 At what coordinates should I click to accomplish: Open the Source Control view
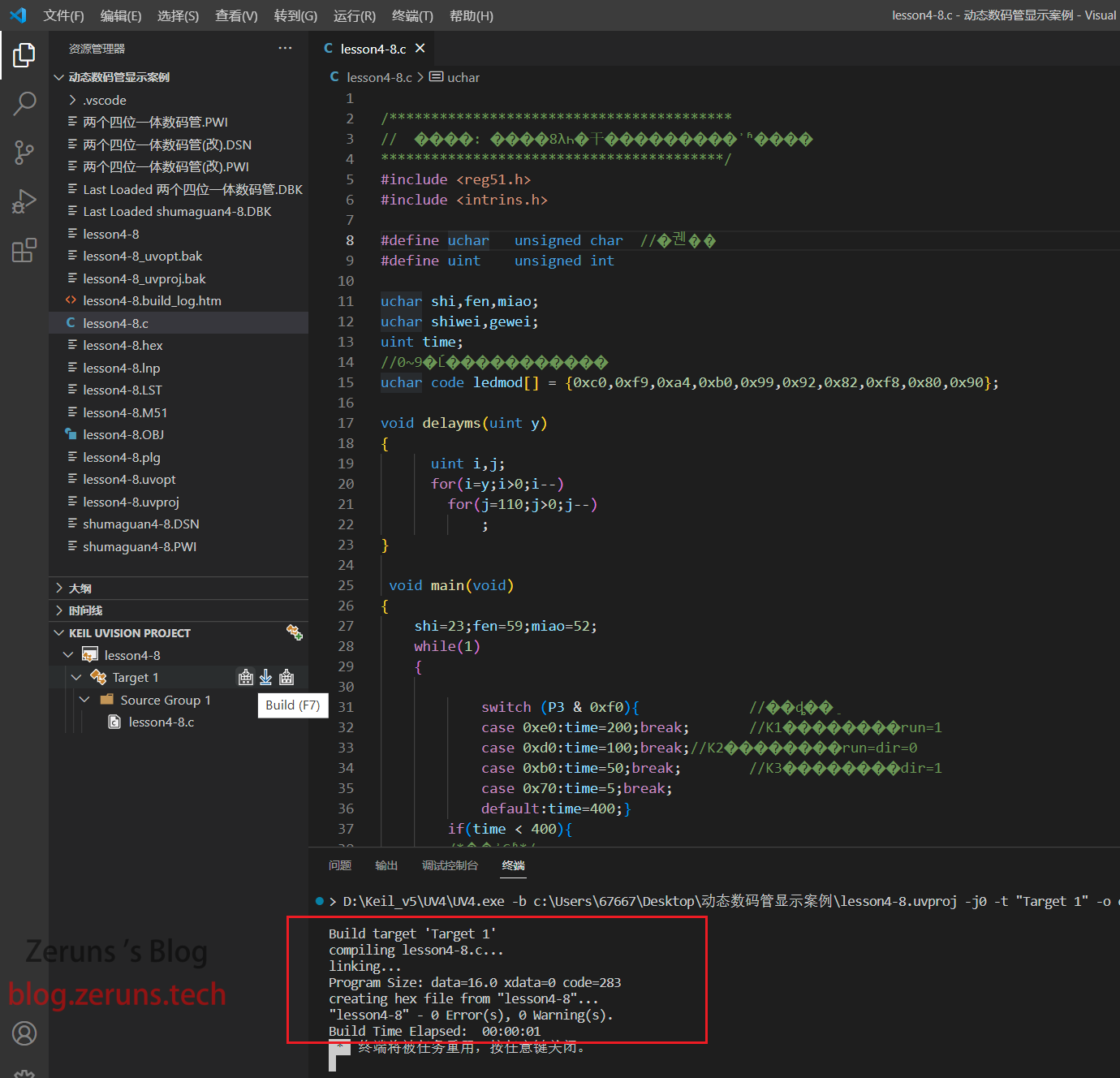click(24, 152)
